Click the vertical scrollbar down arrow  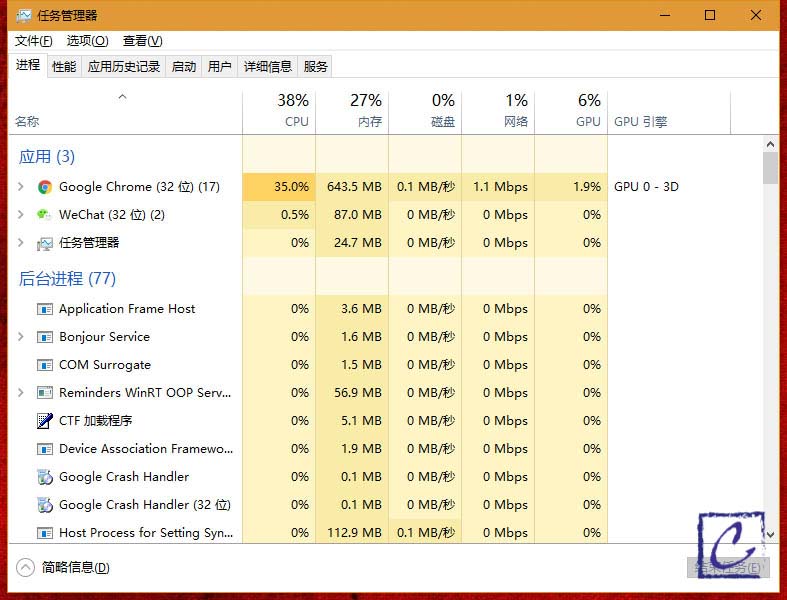click(770, 535)
